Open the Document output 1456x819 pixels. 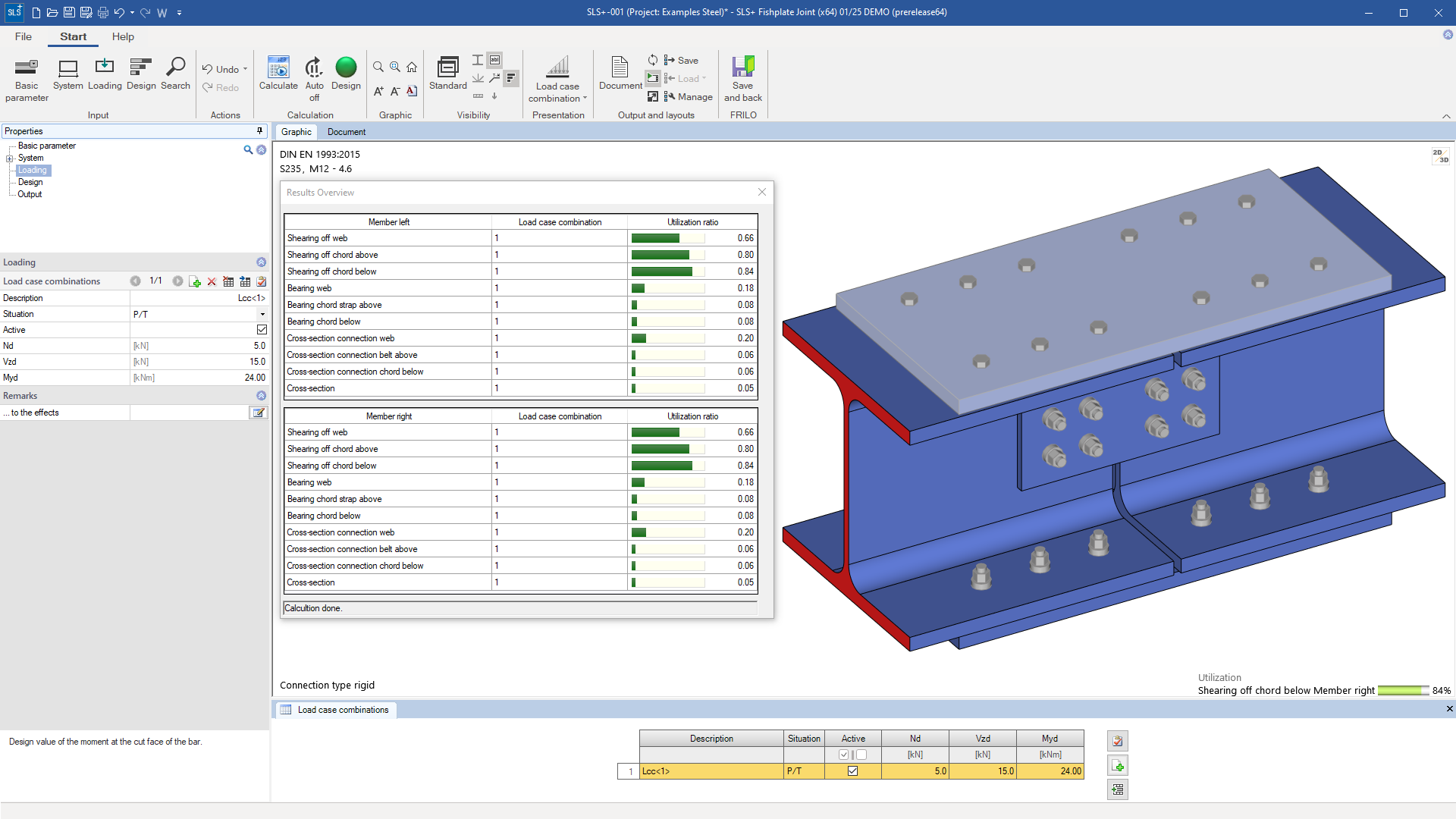(620, 75)
